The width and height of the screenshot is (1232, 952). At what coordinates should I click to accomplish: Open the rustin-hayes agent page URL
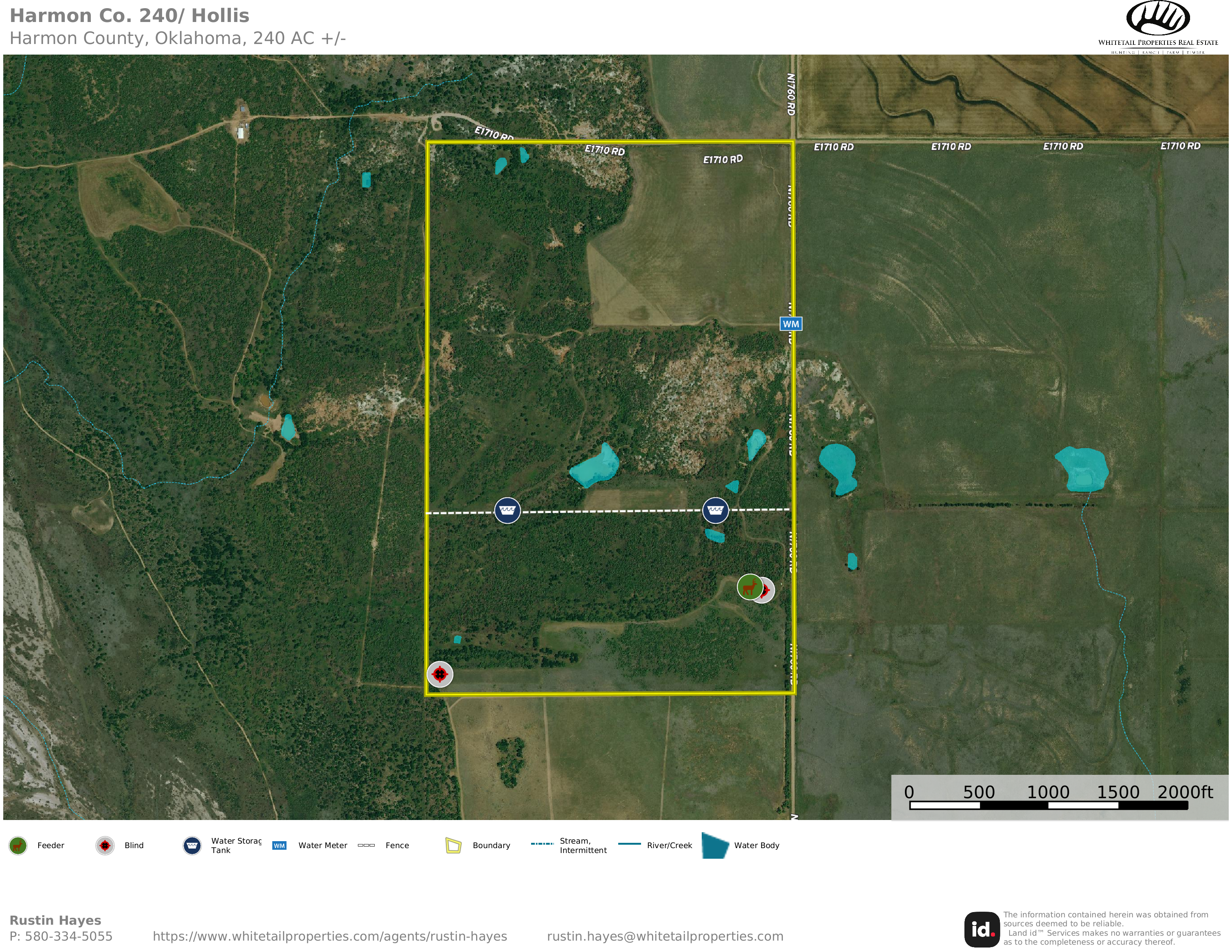[329, 936]
